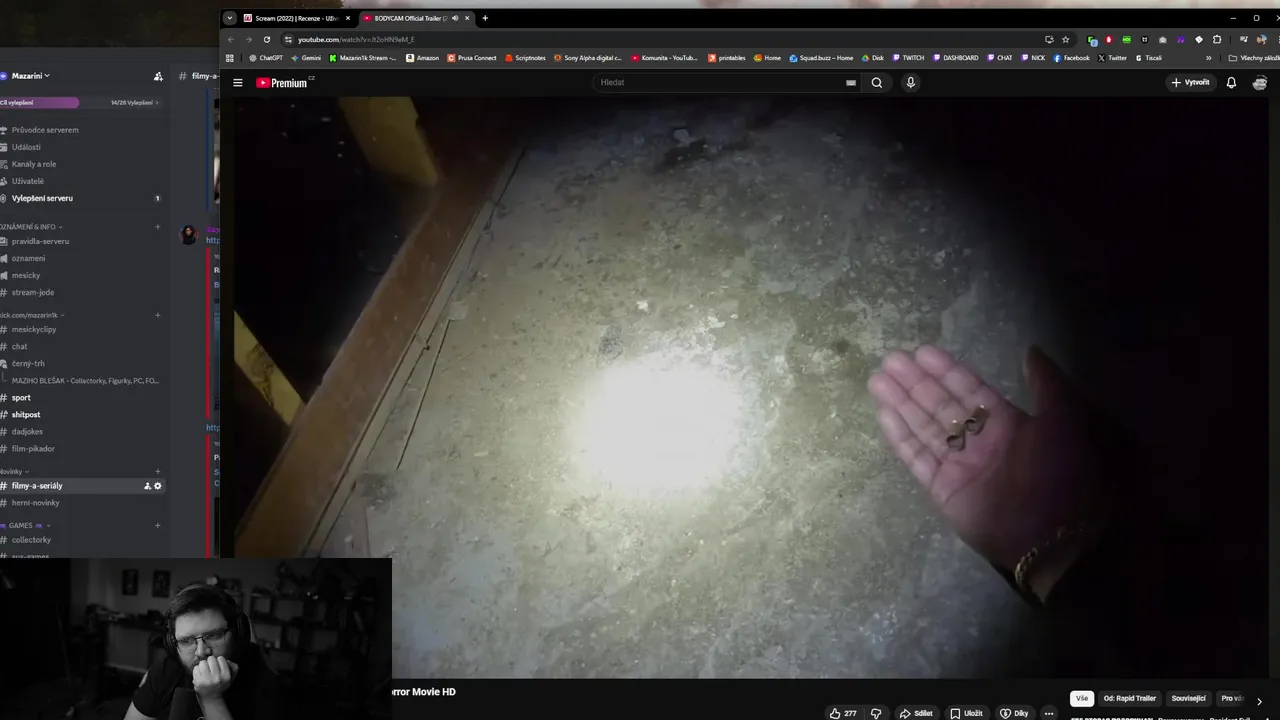Open Gemini bookmark
Image resolution: width=1280 pixels, height=720 pixels.
tap(305, 58)
